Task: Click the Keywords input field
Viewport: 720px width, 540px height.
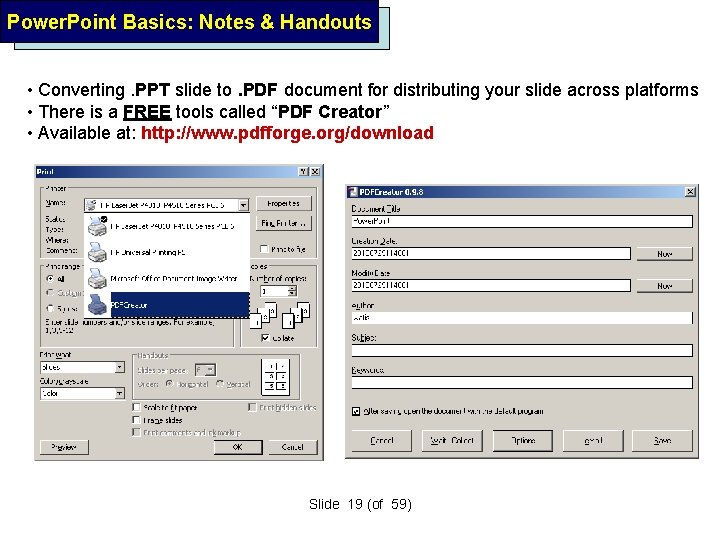Action: tap(522, 382)
